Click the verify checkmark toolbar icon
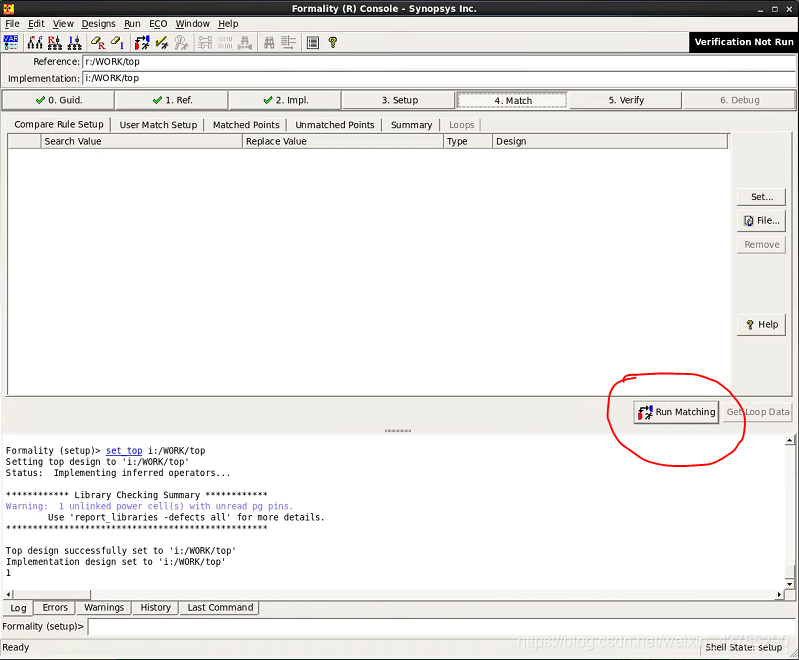799x660 pixels. coord(162,42)
